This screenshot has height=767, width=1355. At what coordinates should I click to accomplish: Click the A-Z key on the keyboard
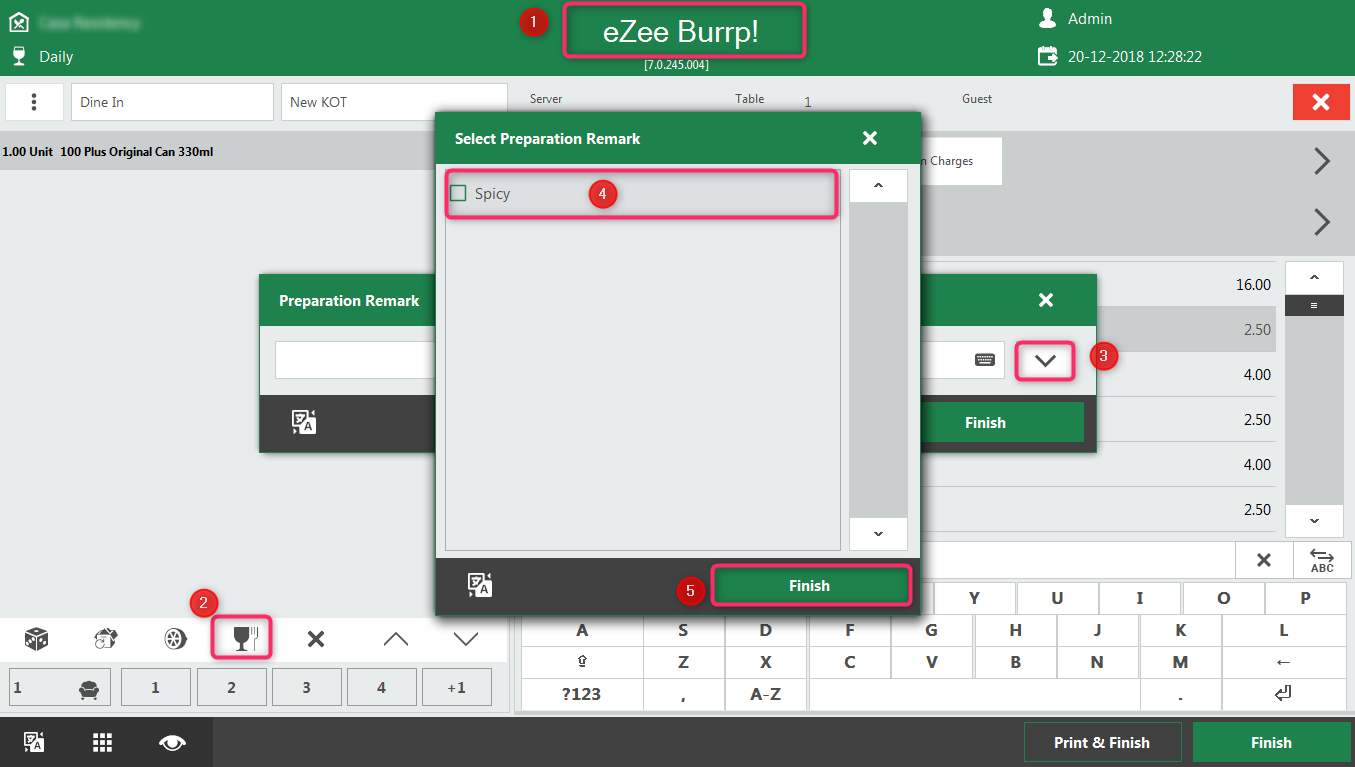pyautogui.click(x=765, y=693)
